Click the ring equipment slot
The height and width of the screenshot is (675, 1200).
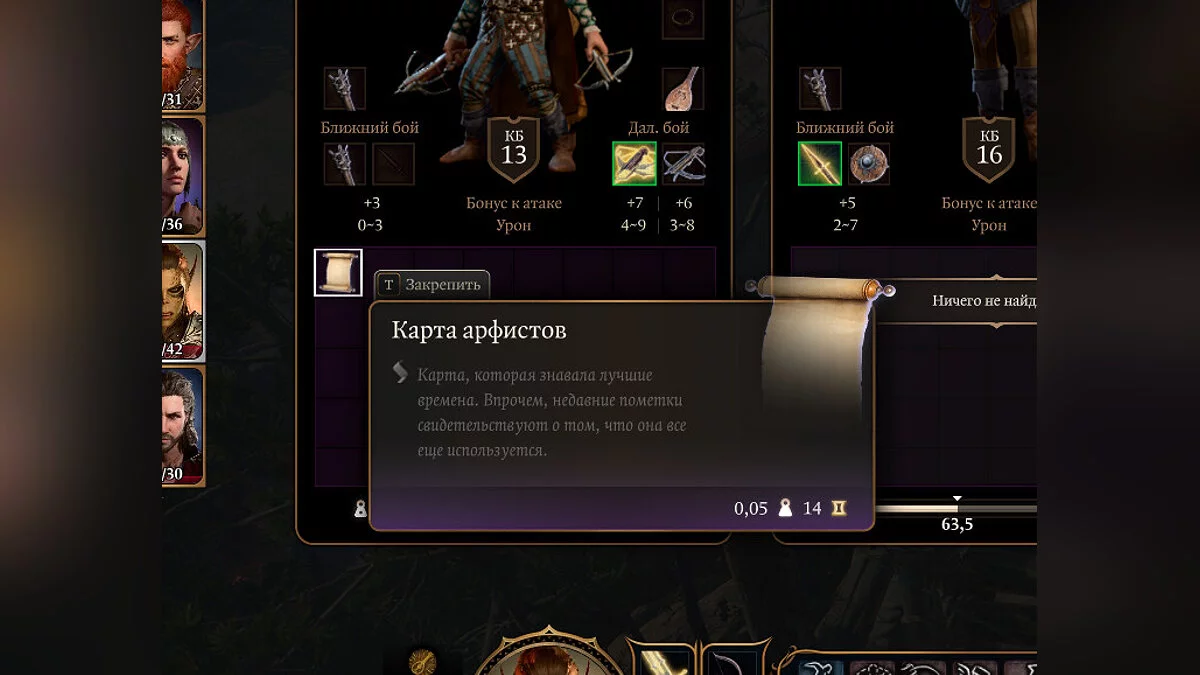pyautogui.click(x=684, y=18)
